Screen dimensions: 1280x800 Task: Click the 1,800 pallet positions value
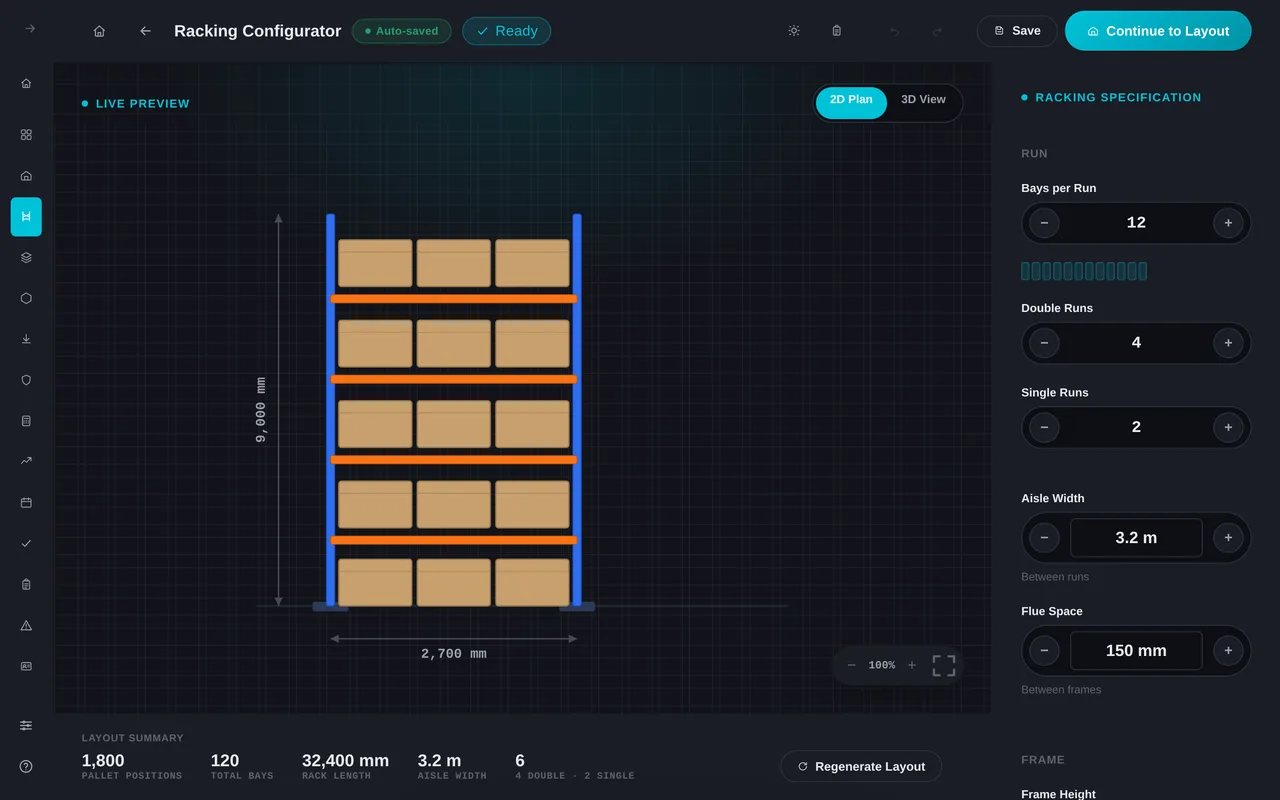coord(103,761)
